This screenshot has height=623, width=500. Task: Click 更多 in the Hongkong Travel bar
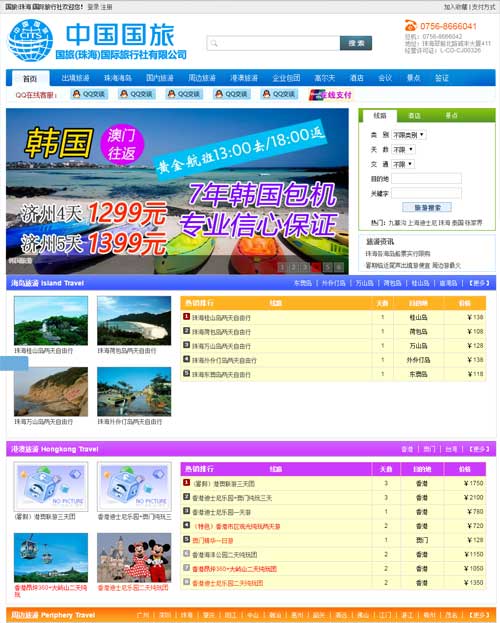click(x=479, y=449)
